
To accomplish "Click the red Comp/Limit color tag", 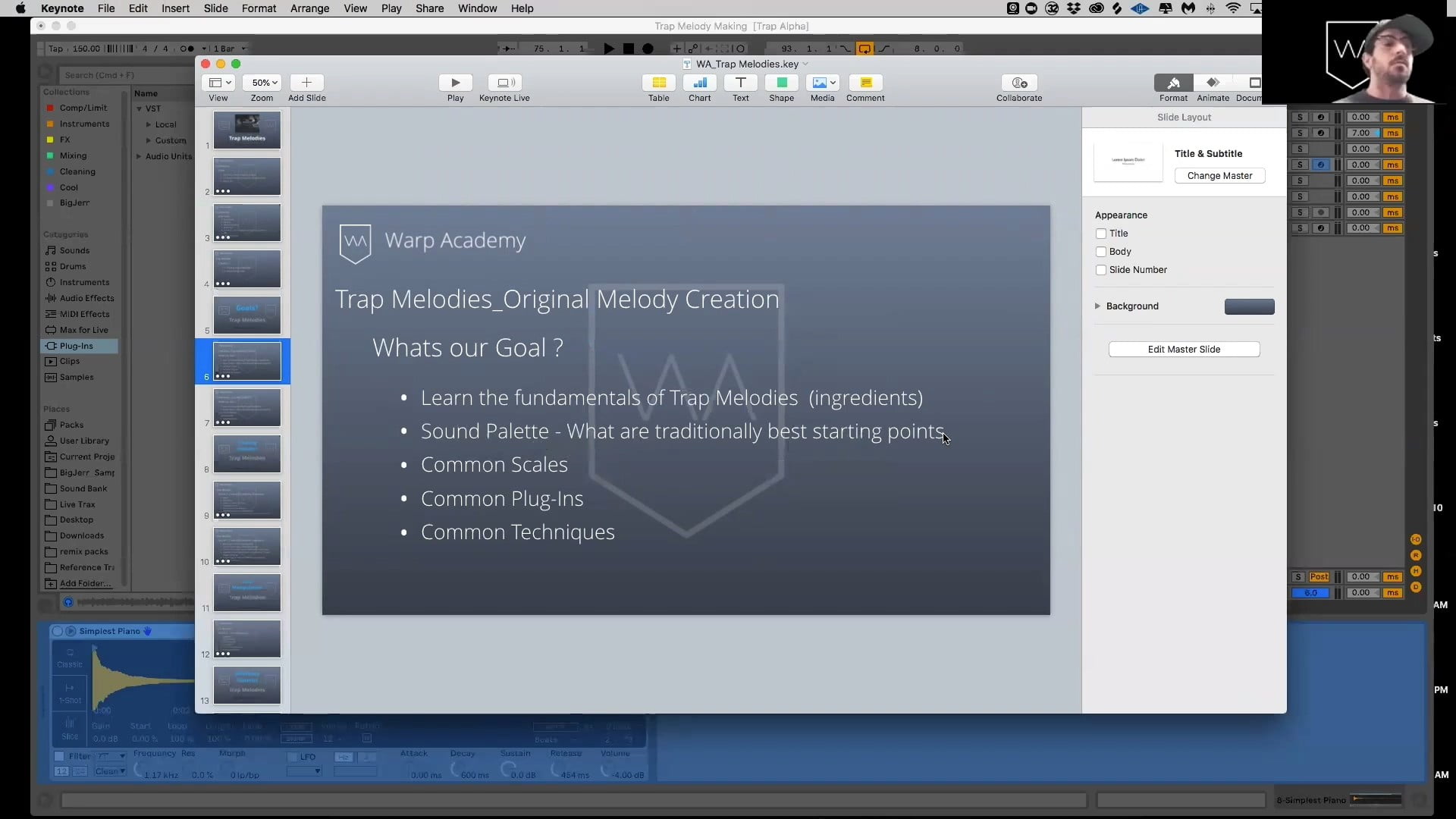I will coord(50,108).
